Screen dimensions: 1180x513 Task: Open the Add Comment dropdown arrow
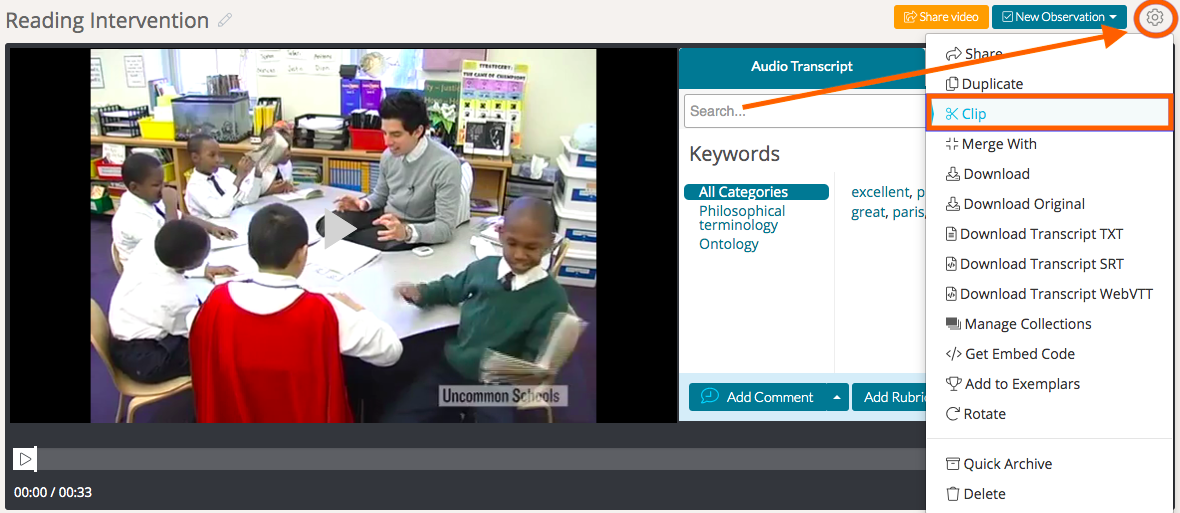click(837, 397)
